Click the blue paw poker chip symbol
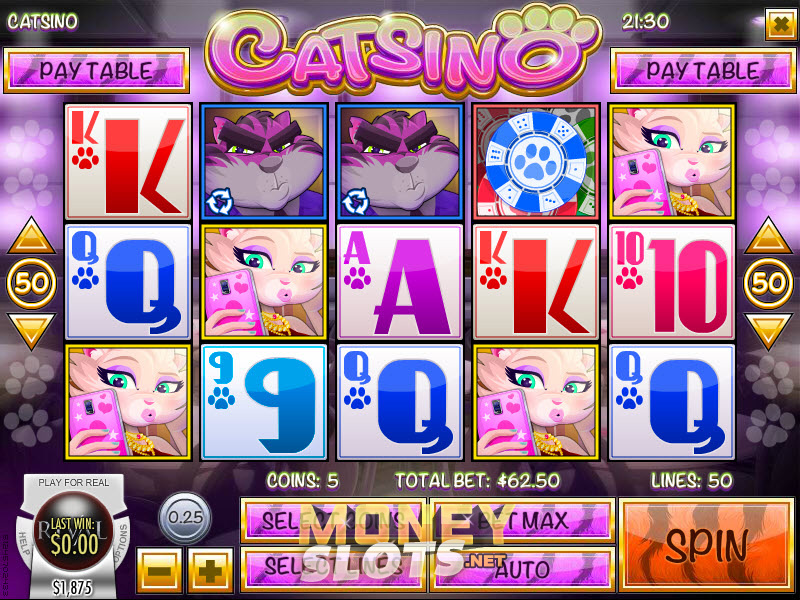 [x=536, y=162]
